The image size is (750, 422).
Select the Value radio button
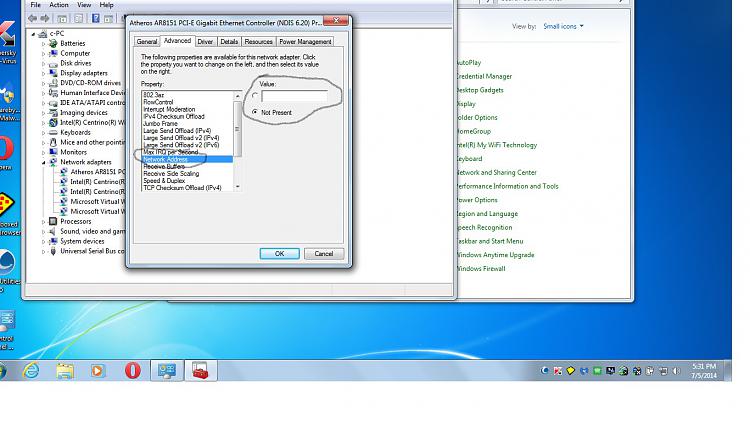pos(255,96)
